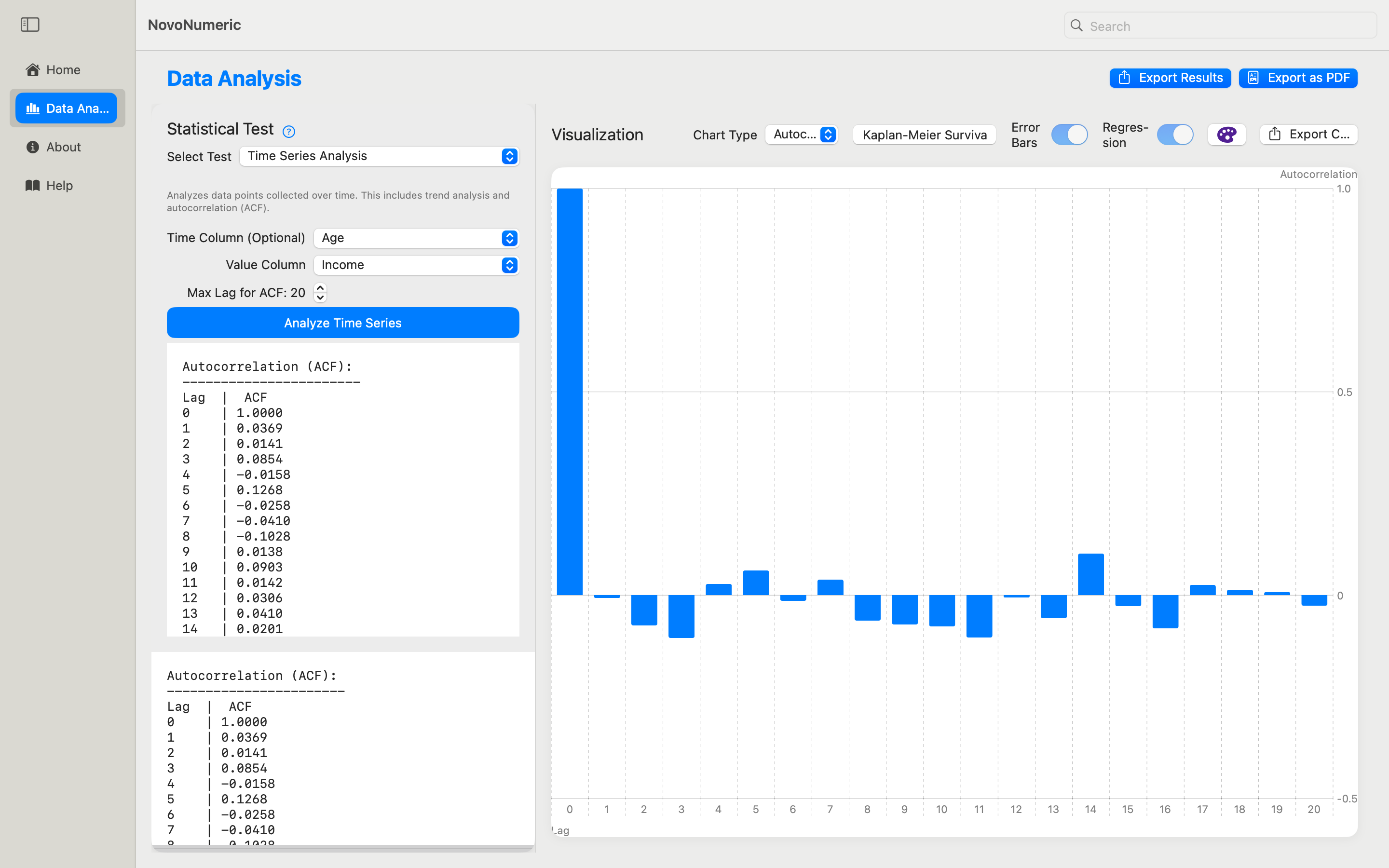1389x868 pixels.
Task: Click the Data Analysis page heading
Action: click(x=234, y=79)
